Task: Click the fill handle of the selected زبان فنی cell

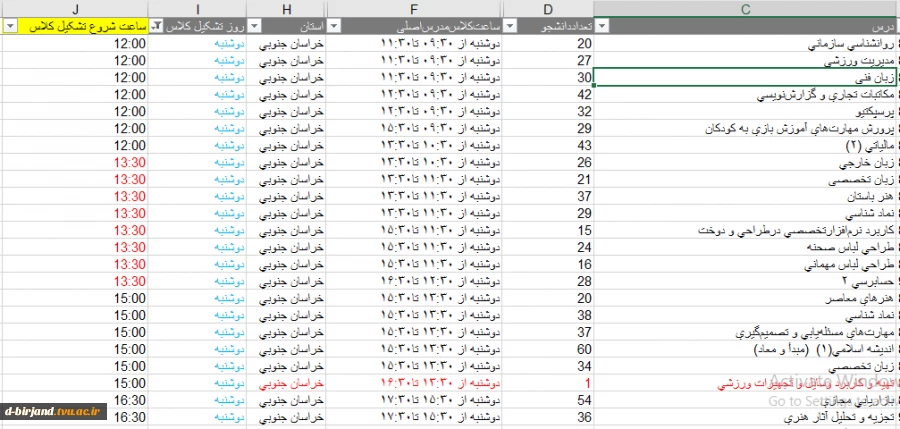Action: pyautogui.click(x=595, y=86)
